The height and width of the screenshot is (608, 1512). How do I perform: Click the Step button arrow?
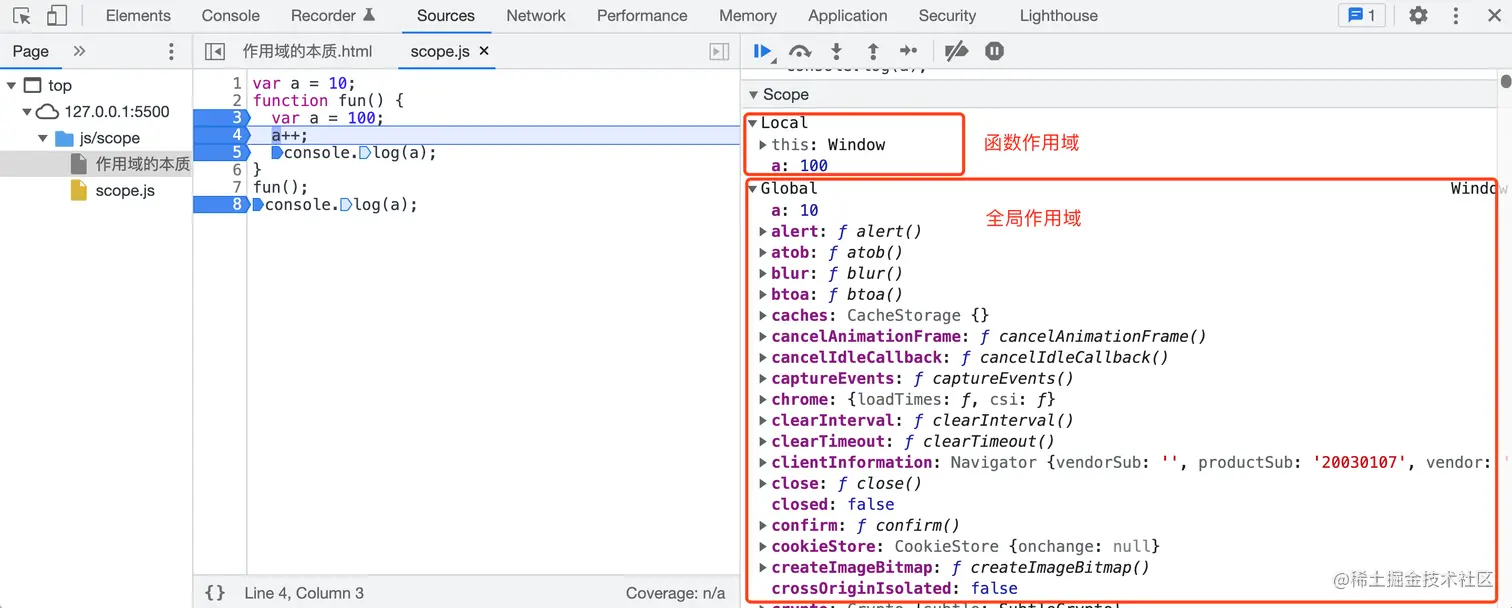pos(908,51)
